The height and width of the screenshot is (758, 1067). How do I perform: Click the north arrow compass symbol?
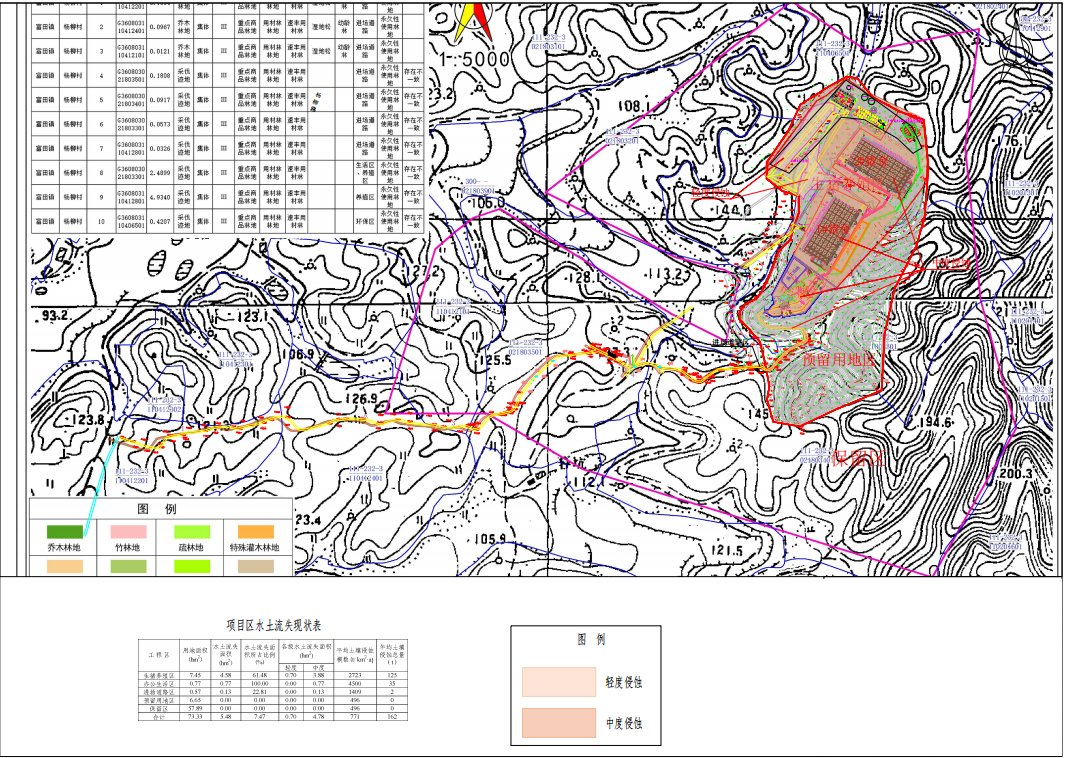472,22
